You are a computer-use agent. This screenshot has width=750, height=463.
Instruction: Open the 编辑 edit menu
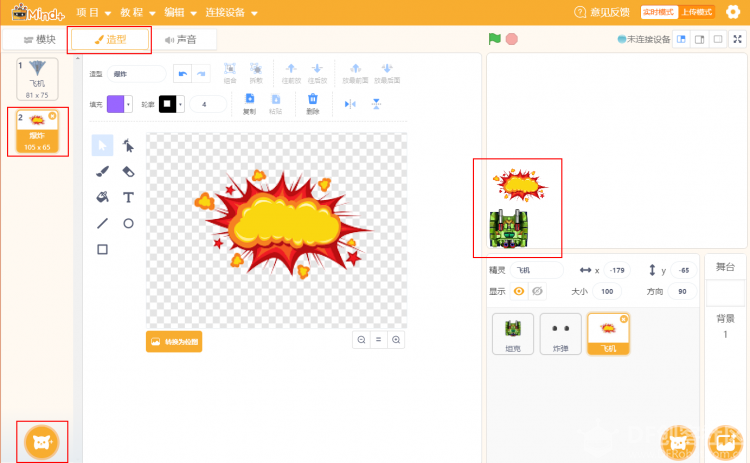180,12
